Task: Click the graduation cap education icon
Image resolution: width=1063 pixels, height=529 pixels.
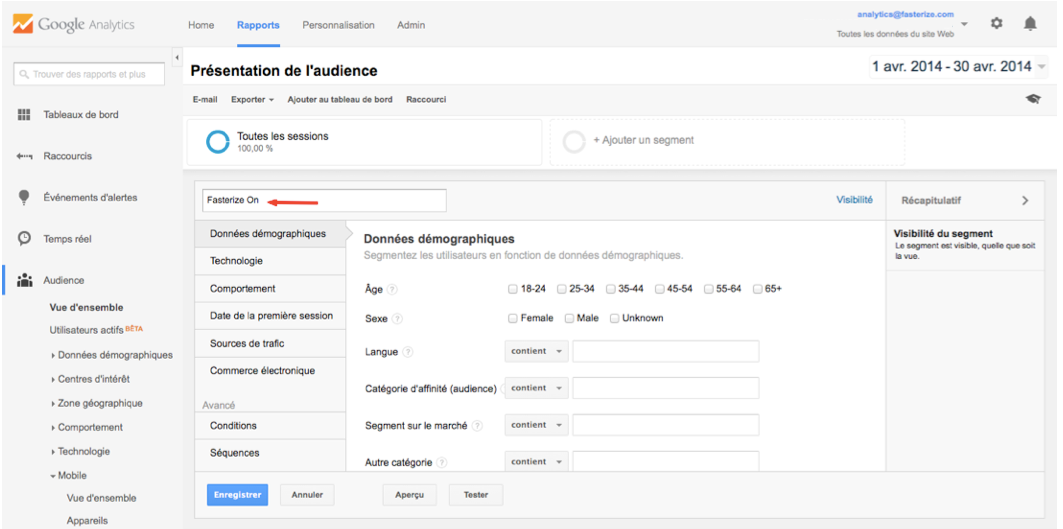Action: (x=1034, y=100)
